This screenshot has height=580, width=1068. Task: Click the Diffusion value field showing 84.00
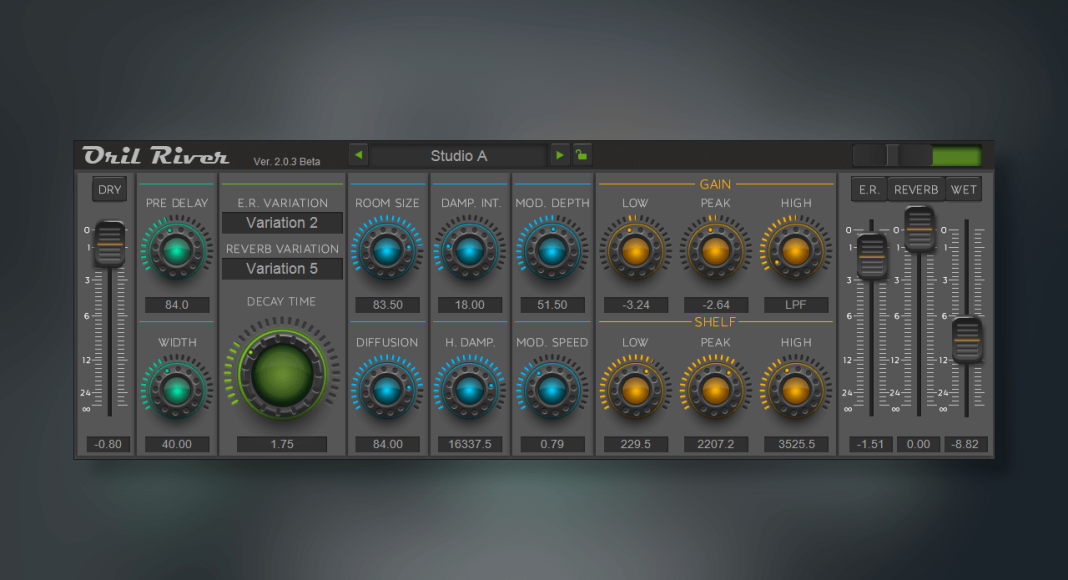[387, 444]
